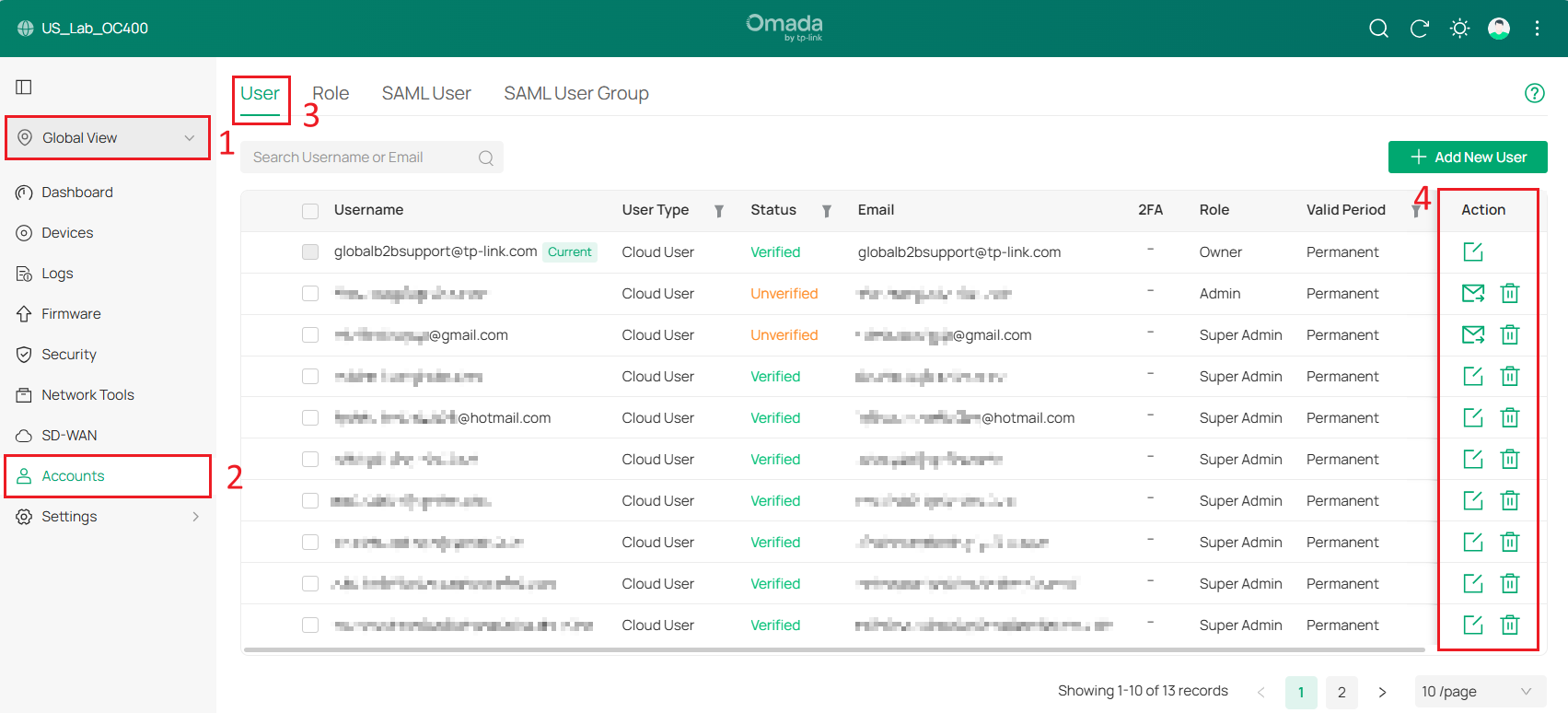Open the search icon in top bar
Image resolution: width=1568 pixels, height=713 pixels.
[1378, 29]
